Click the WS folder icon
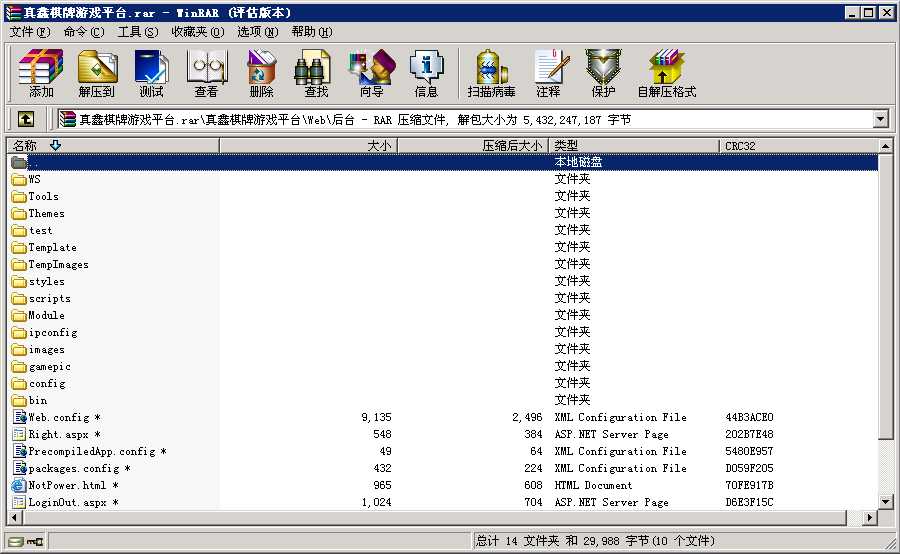900x554 pixels. [x=20, y=179]
